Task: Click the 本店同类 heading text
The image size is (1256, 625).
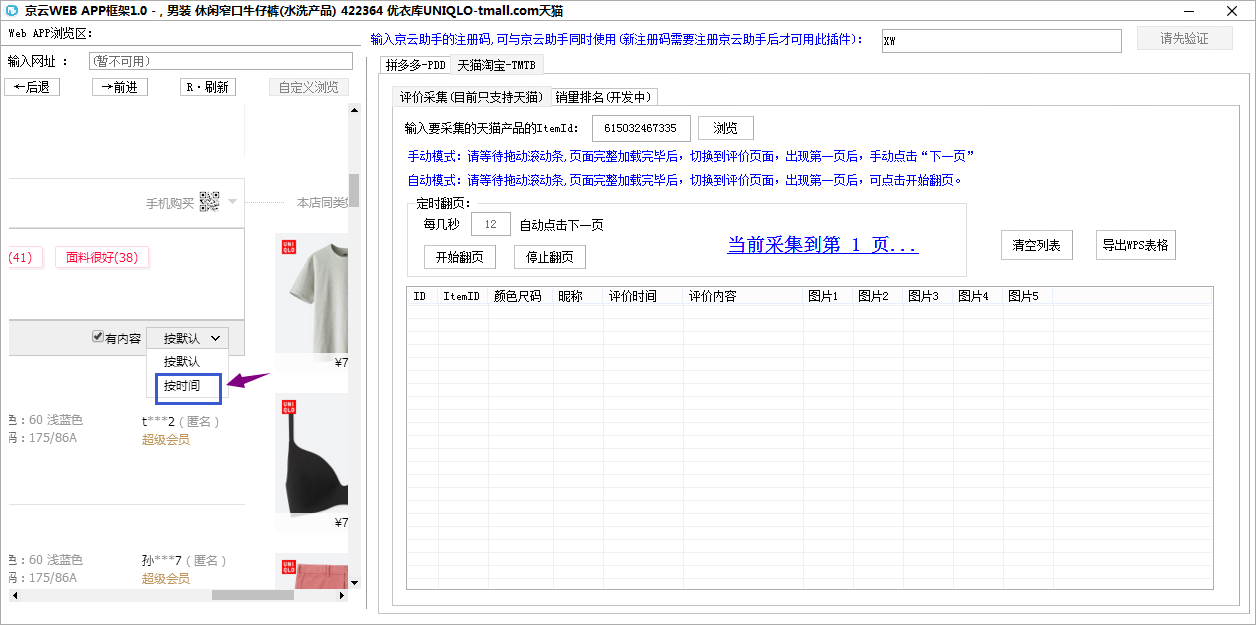Action: point(322,203)
